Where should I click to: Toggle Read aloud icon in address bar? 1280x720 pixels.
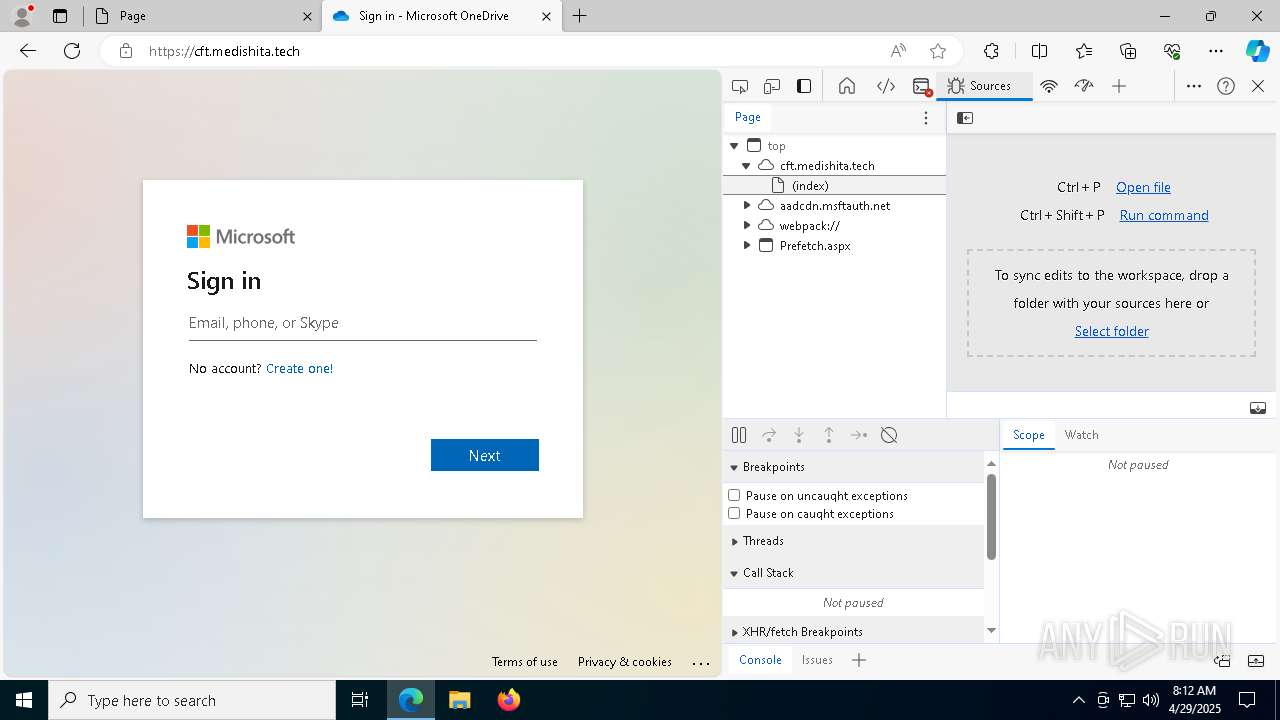pos(898,51)
